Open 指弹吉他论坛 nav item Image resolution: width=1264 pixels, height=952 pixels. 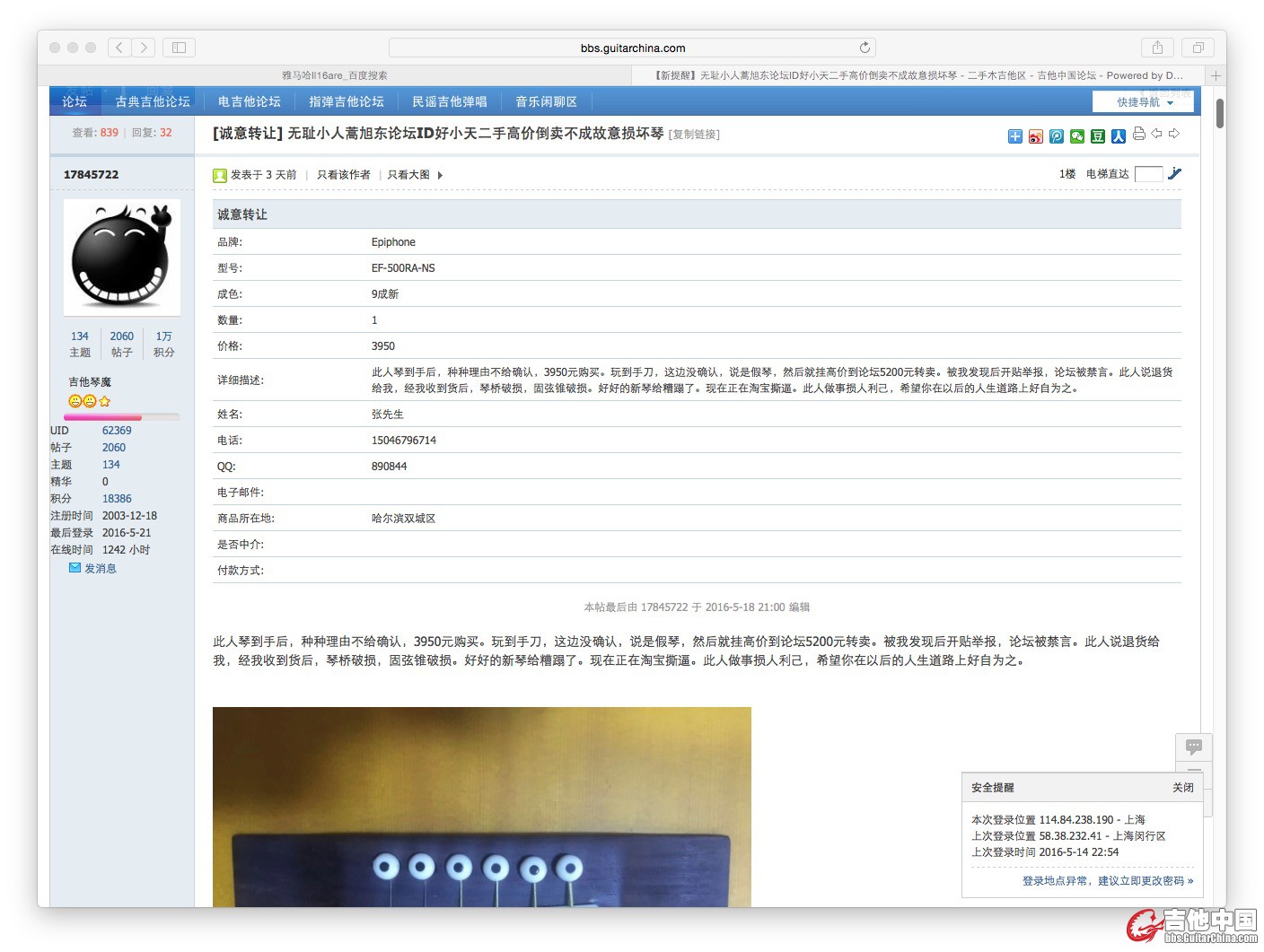(347, 101)
